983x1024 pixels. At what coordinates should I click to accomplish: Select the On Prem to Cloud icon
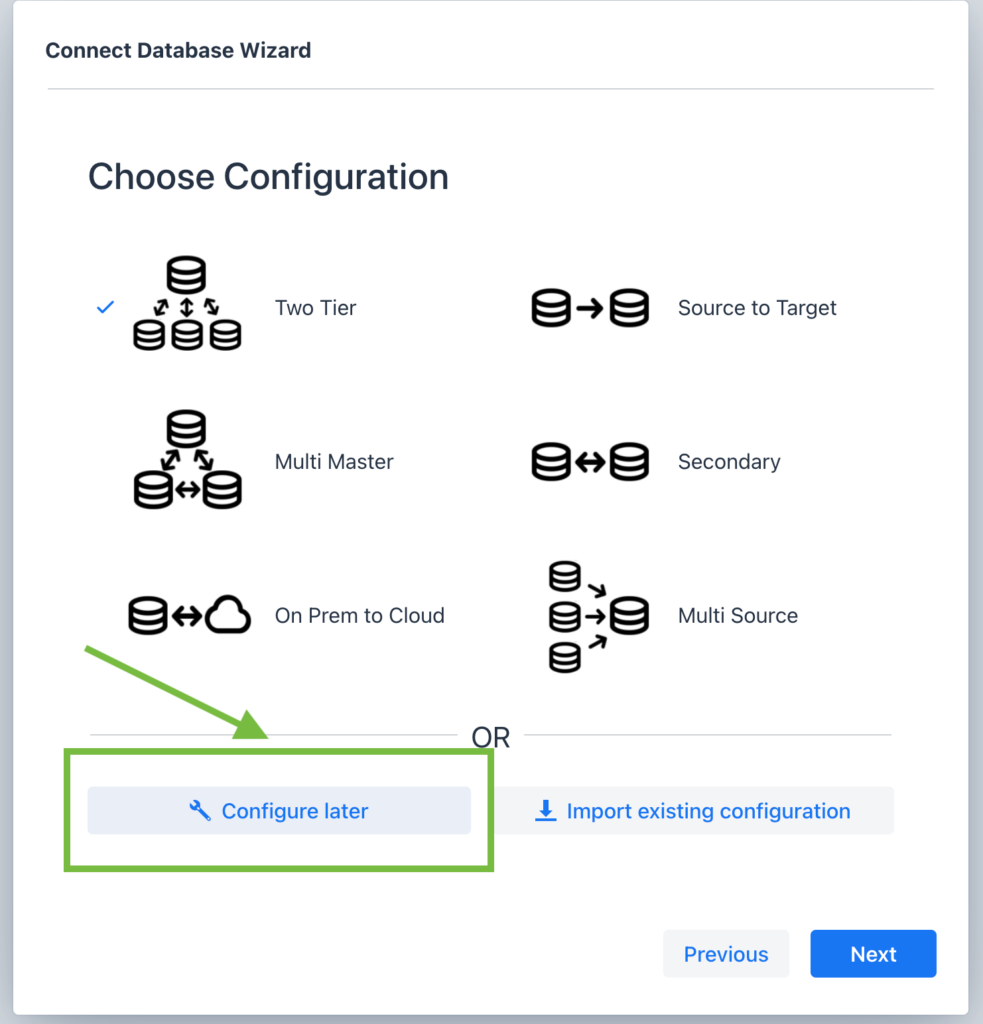tap(186, 615)
